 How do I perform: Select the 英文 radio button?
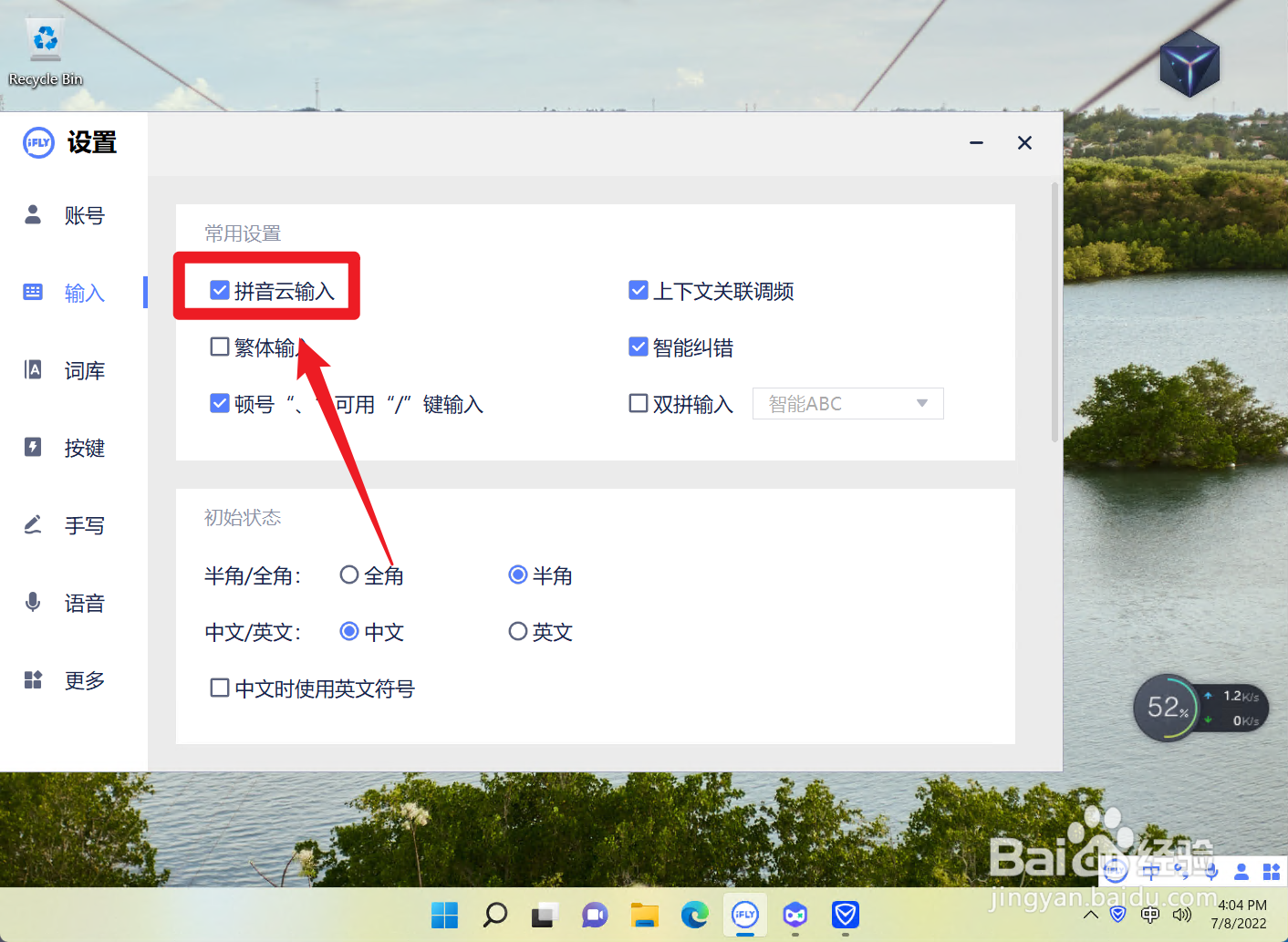(518, 631)
